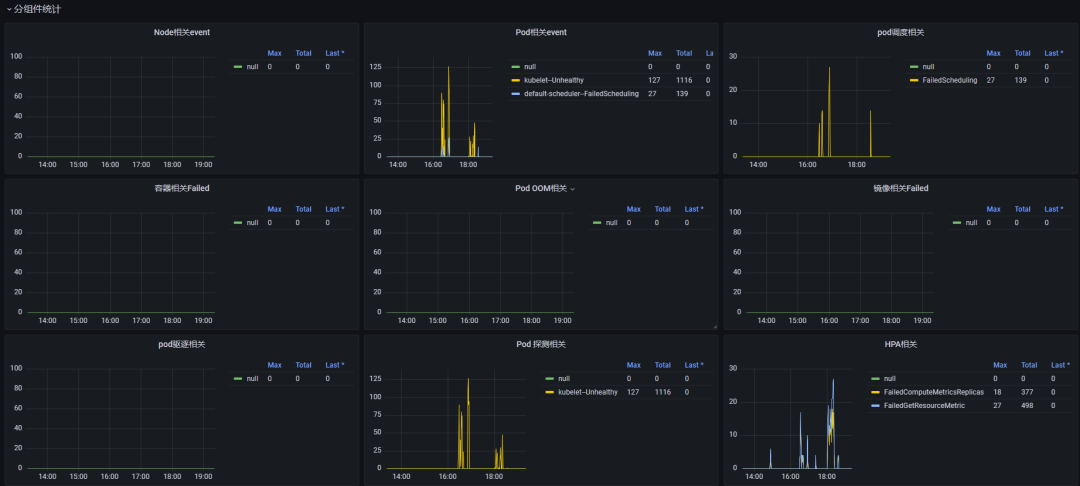Sort pod调度相关 legend by Last *
The image size is (1080, 486).
pyautogui.click(x=1054, y=53)
